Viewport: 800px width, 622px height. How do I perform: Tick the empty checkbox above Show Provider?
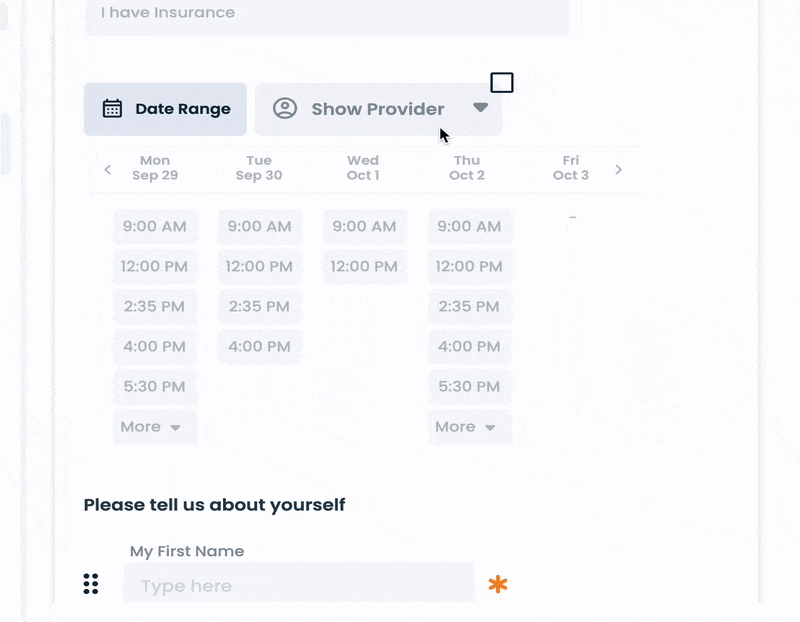click(502, 83)
